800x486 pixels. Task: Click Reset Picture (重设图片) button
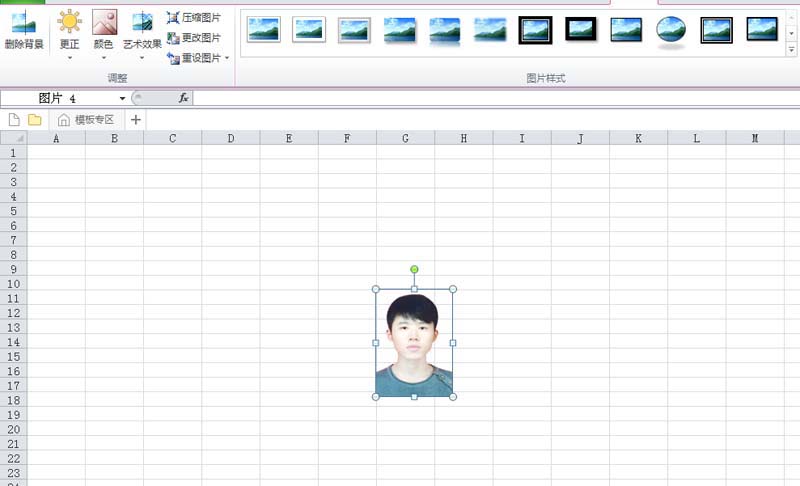[x=194, y=58]
